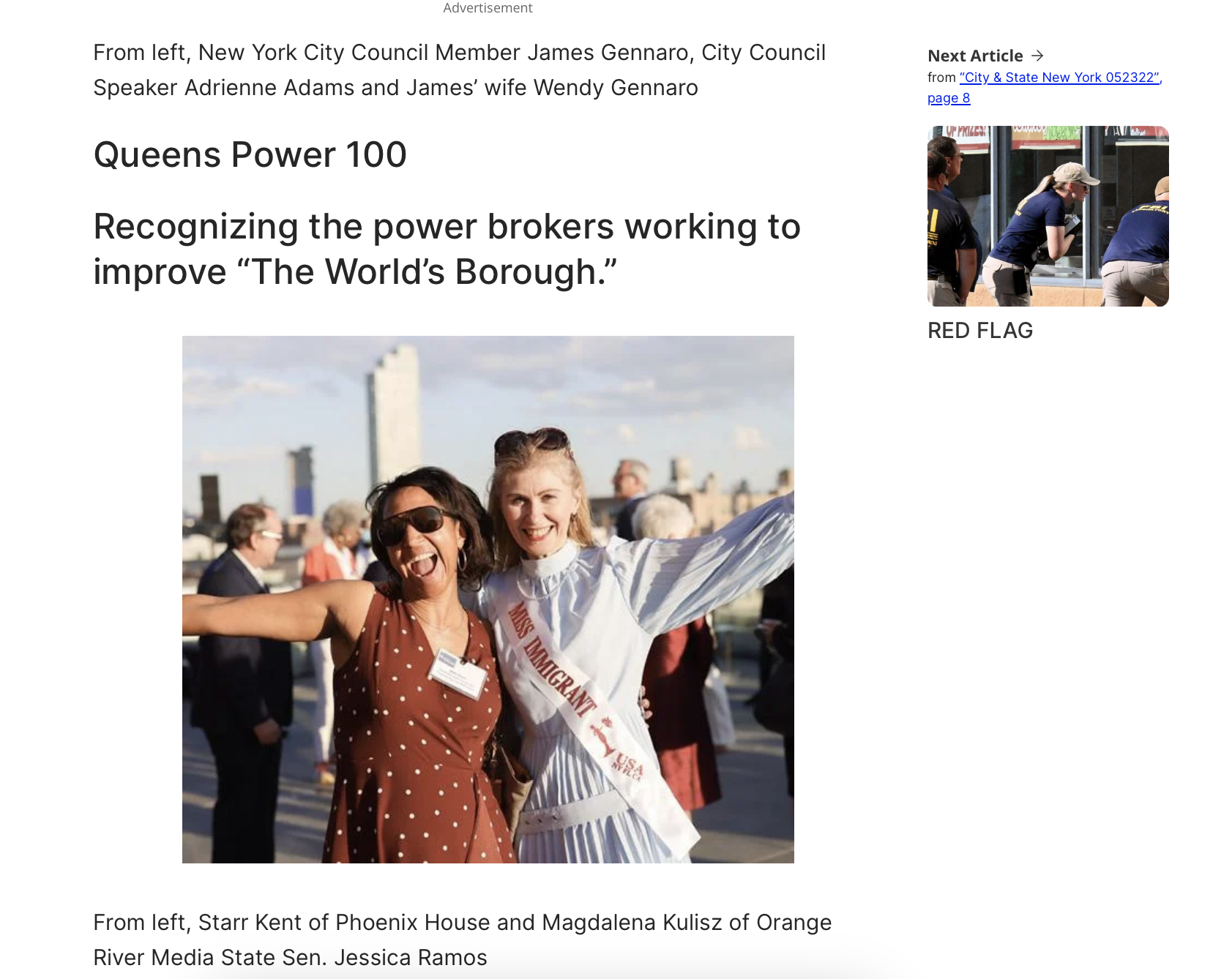Viewport: 1232px width, 979px height.
Task: Click the Next Article arrow icon
Action: click(1037, 56)
